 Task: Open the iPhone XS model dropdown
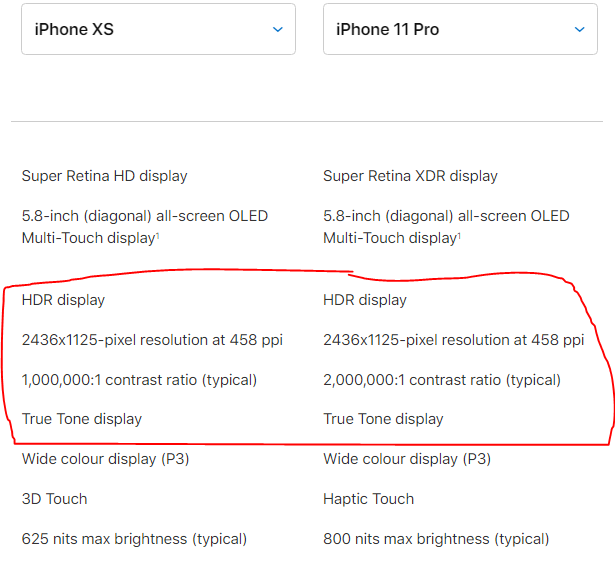point(158,29)
